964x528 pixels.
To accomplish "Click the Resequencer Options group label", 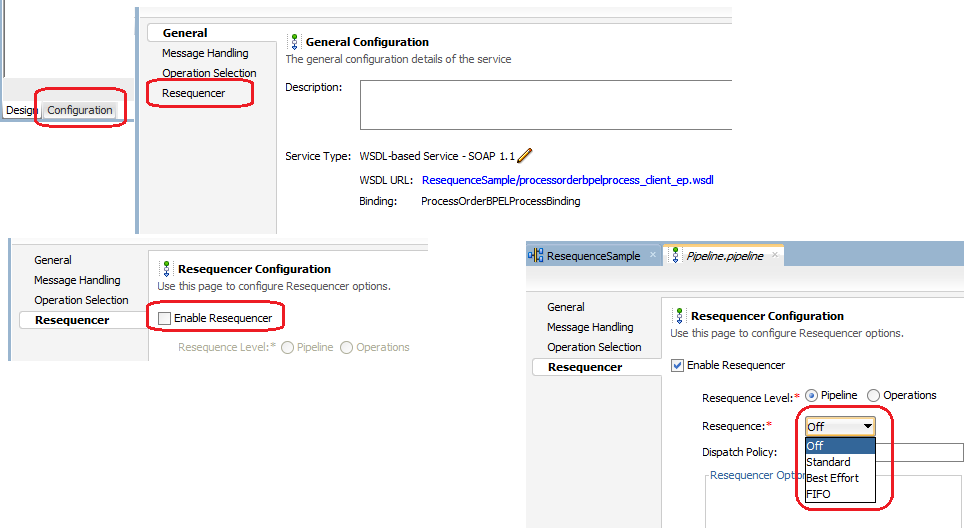I will click(x=757, y=475).
